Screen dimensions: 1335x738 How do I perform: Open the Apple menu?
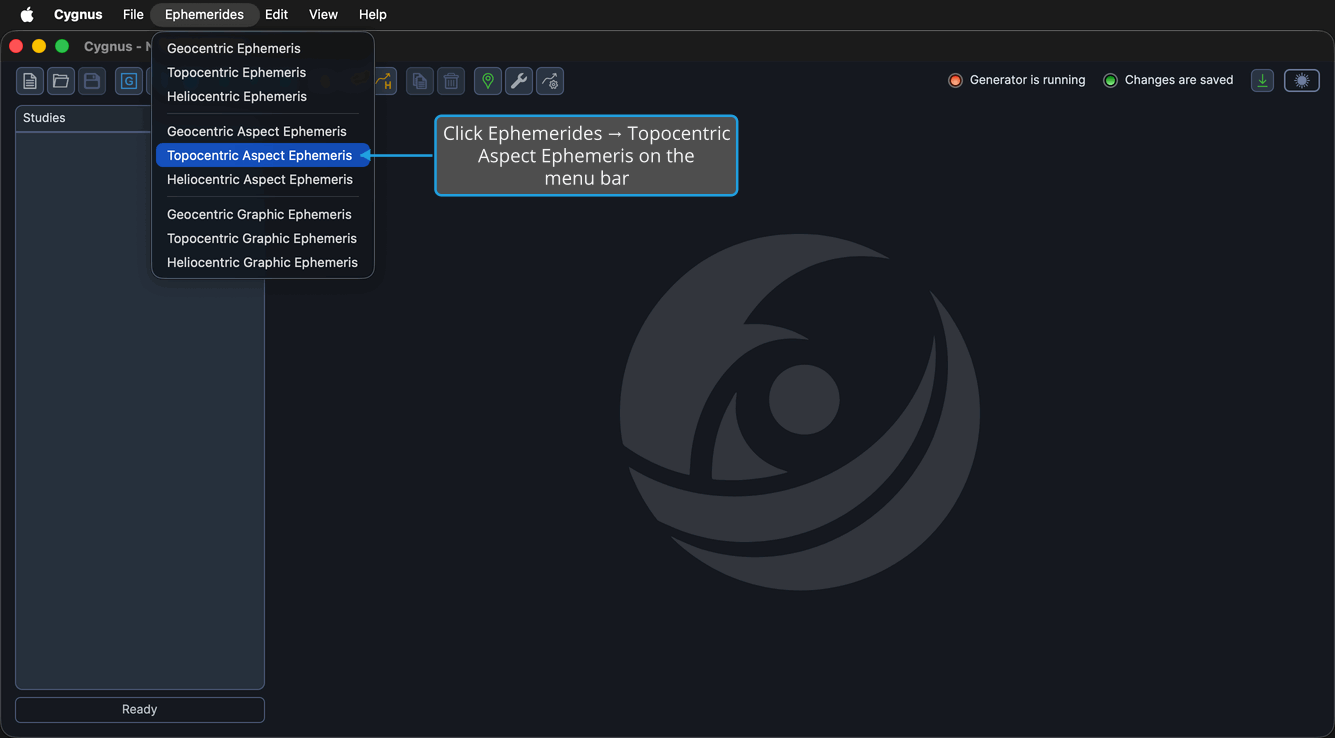click(27, 14)
